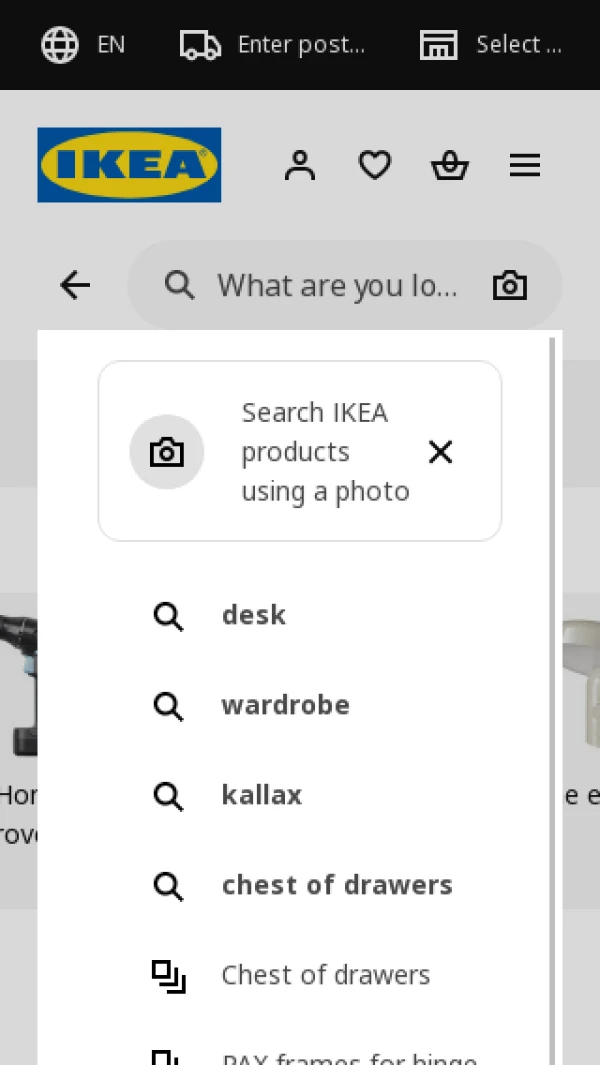This screenshot has height=1065, width=600.
Task: Type in the 'What are you looking for' field
Action: 337,286
